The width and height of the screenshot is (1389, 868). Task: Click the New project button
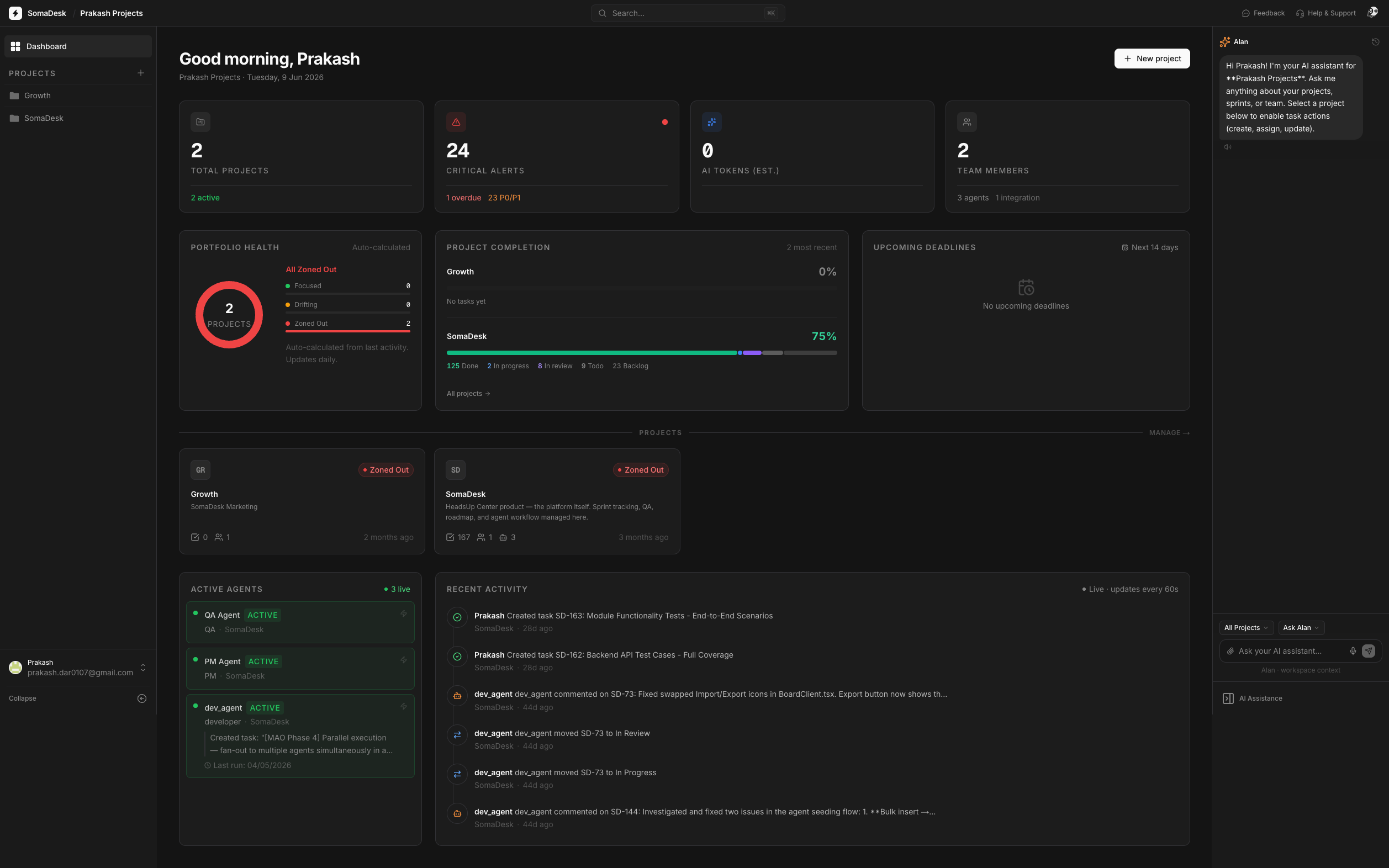pos(1152,59)
